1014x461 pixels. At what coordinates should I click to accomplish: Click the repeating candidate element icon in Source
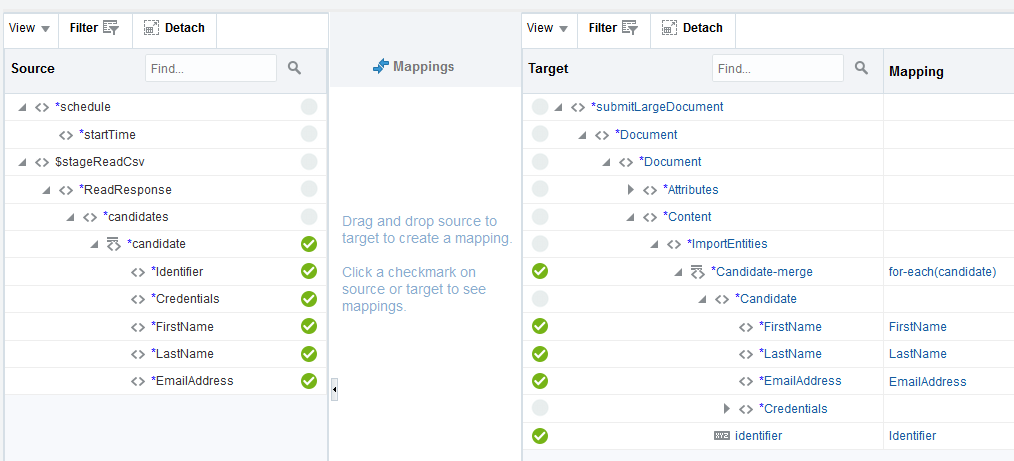point(113,244)
